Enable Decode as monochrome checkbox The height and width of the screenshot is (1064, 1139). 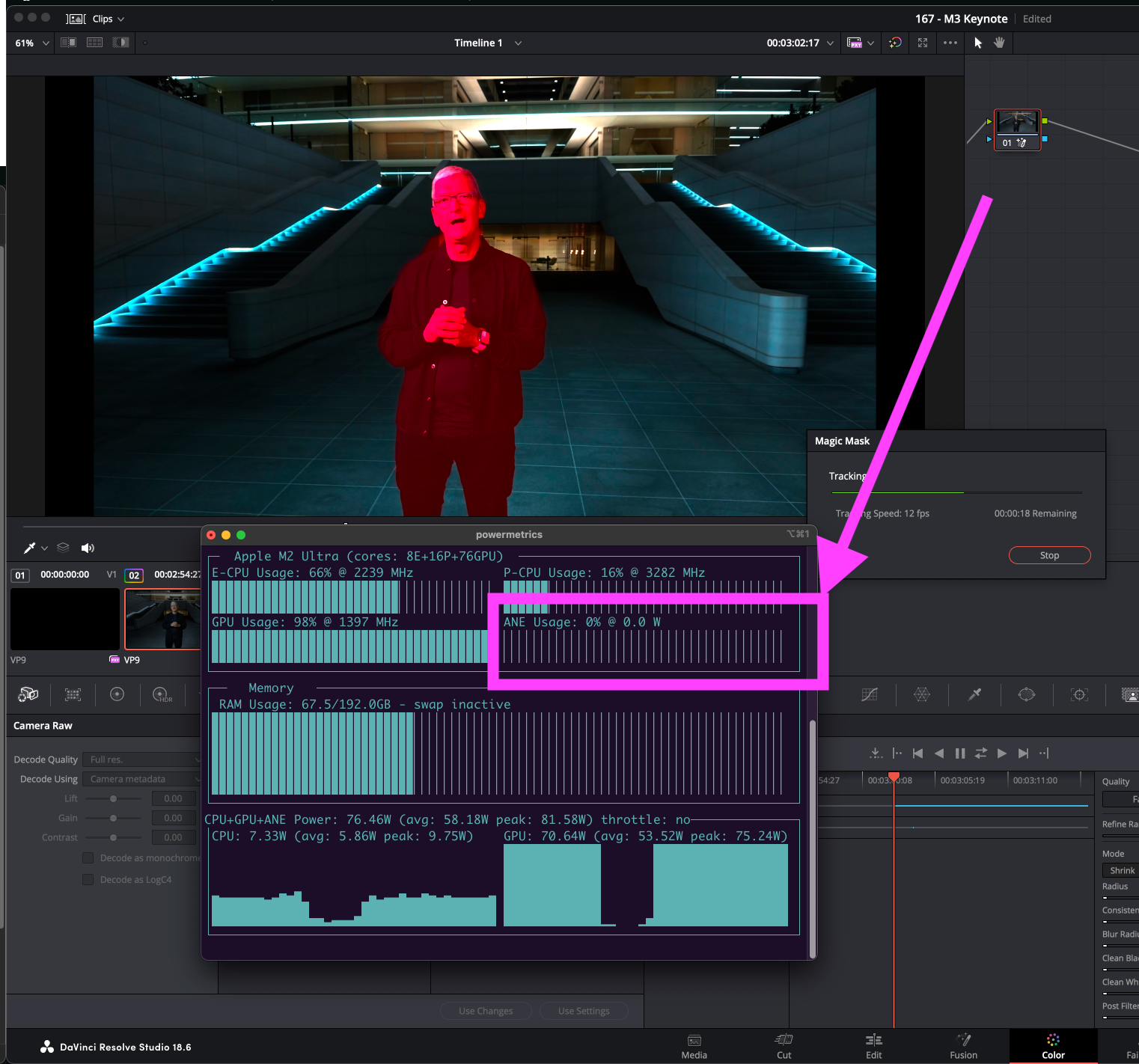coord(88,858)
